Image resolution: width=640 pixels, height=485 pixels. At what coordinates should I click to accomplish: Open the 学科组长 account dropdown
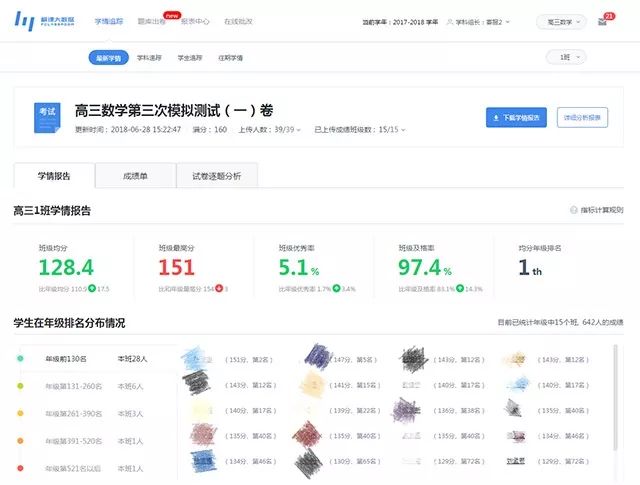click(x=478, y=22)
